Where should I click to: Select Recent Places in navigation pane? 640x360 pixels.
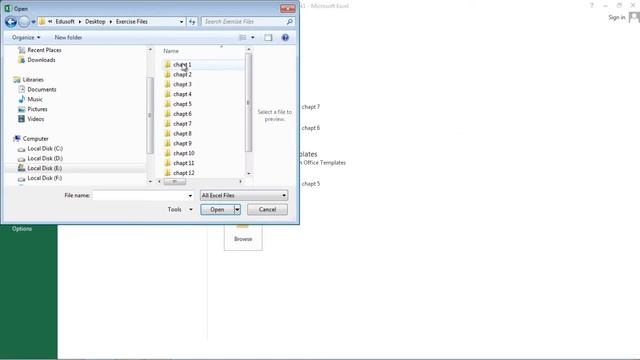40,50
